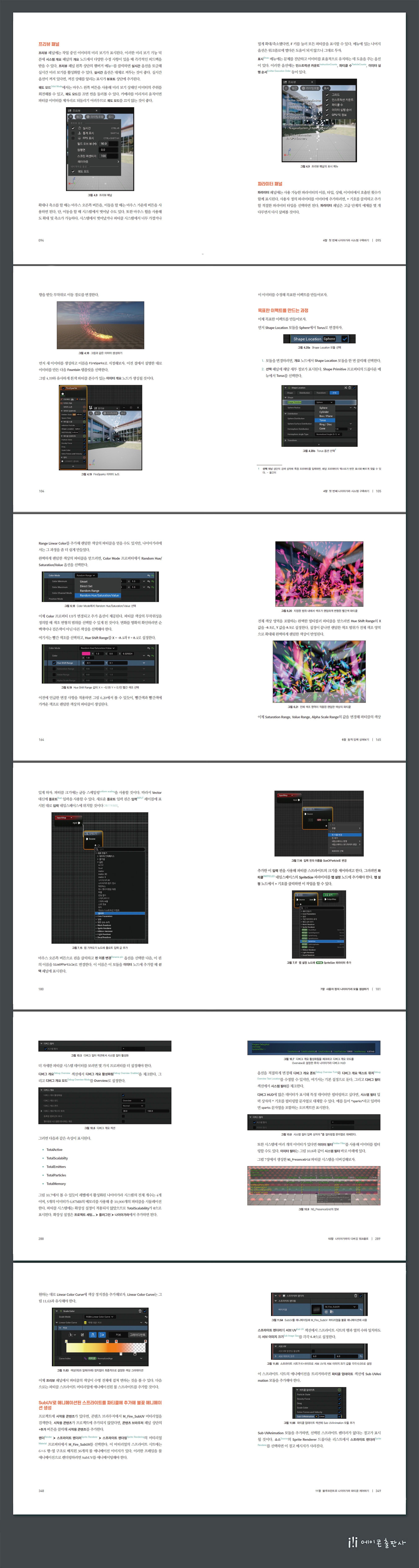
Task: Click the 파라미터 패널 section heading
Action: [x=270, y=184]
